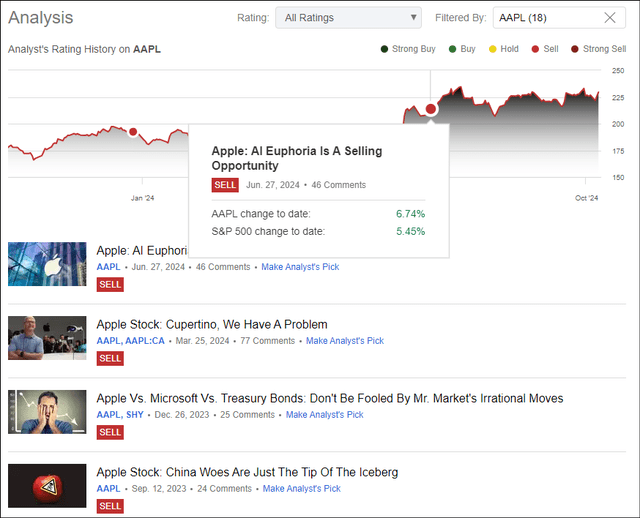Open the Apple: AI Euphoria article in the list

point(142,250)
